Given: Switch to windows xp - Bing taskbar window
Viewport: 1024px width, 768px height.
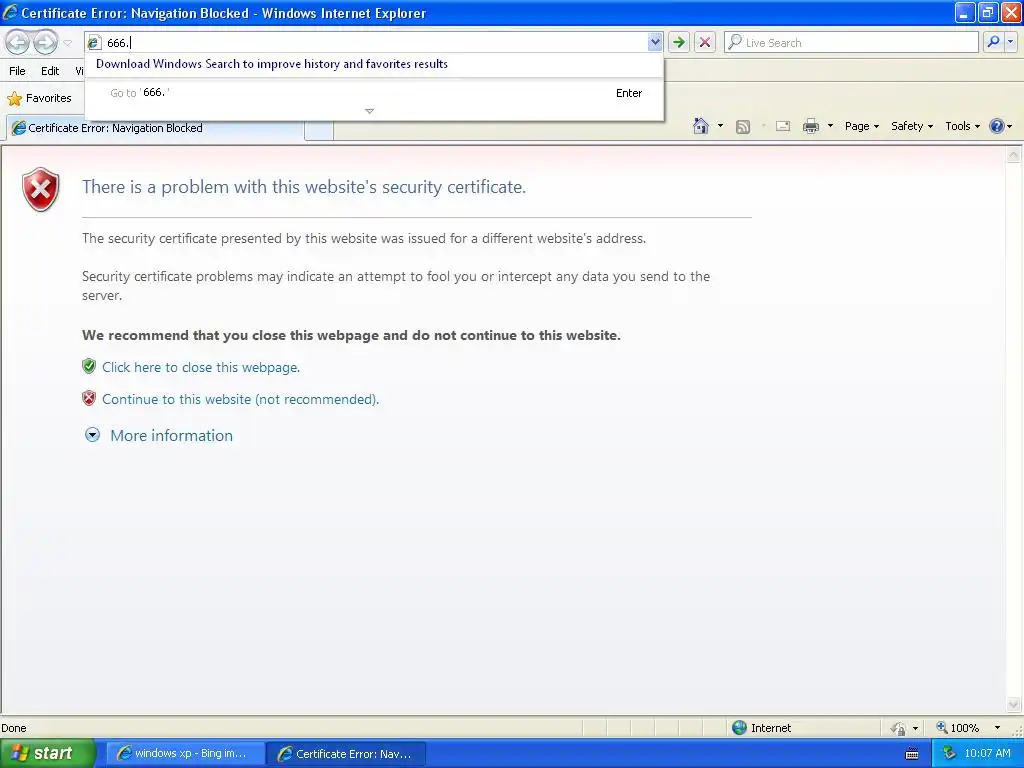Looking at the screenshot, I should pos(185,754).
